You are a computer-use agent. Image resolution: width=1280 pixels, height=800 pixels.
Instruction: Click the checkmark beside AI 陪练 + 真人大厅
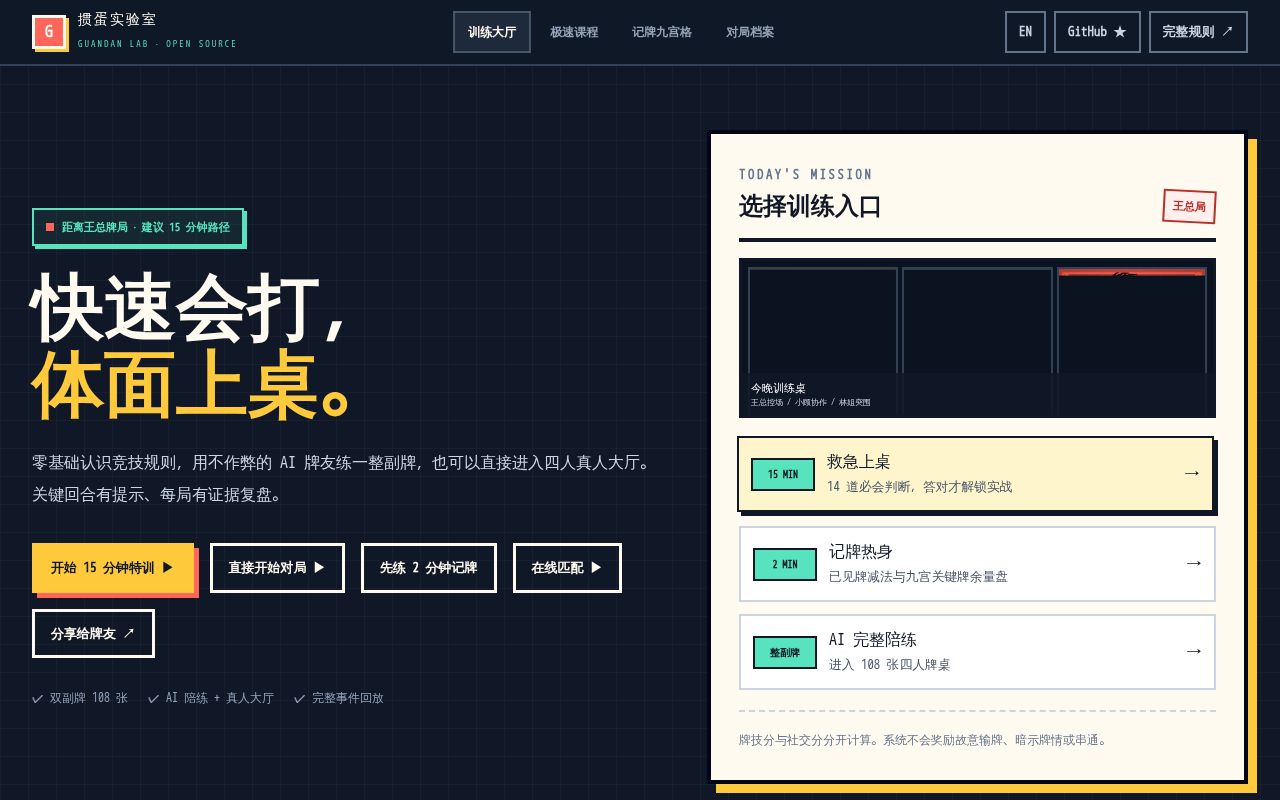(154, 698)
